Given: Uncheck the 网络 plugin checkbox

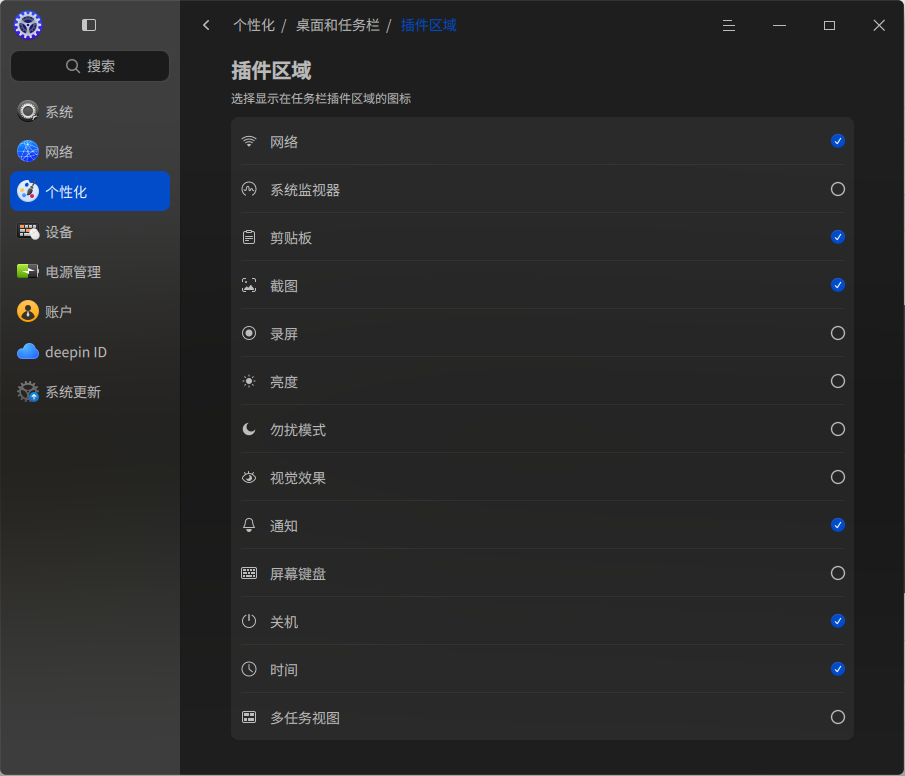Looking at the screenshot, I should coord(837,141).
